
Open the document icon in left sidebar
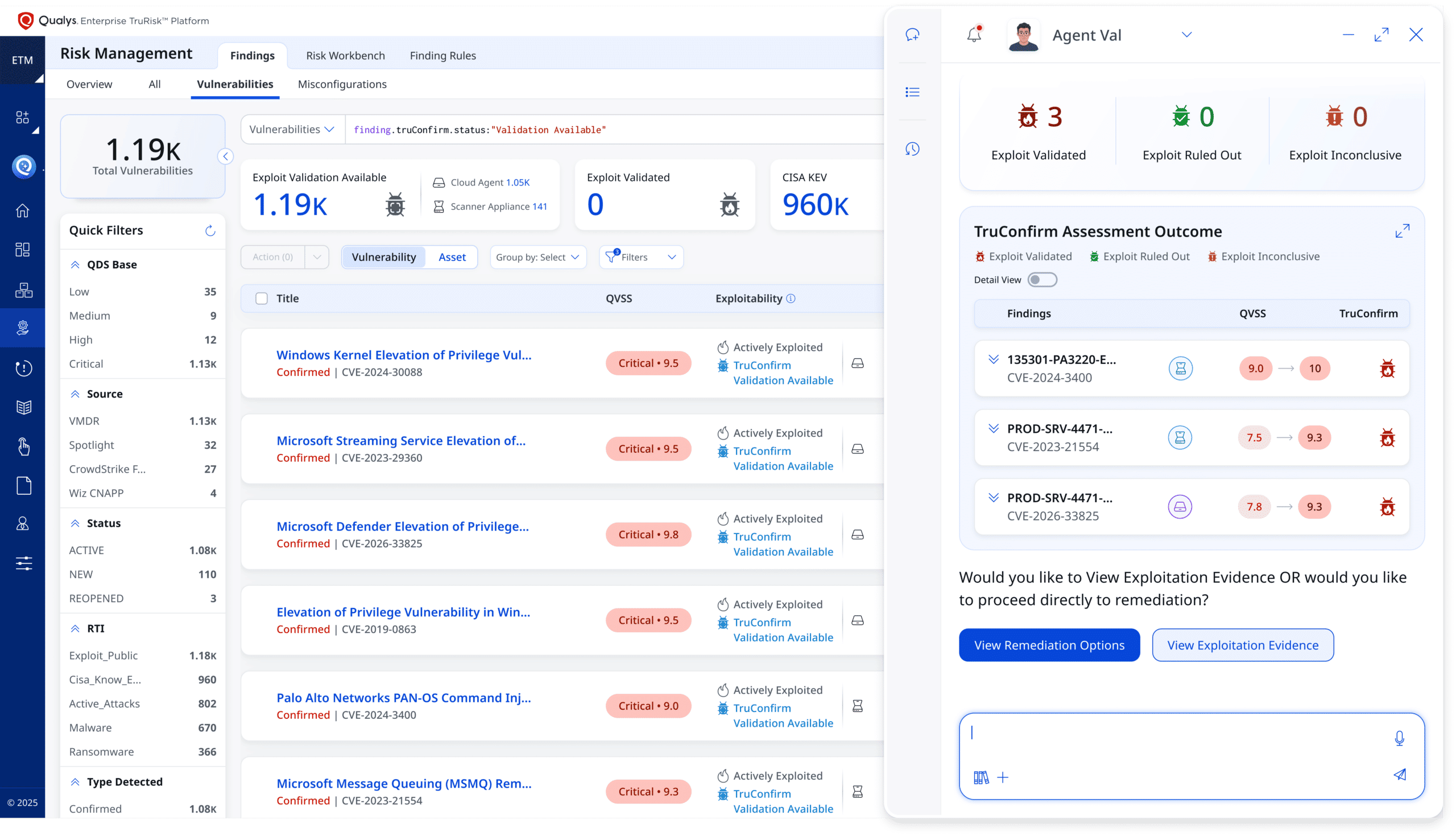[23, 485]
